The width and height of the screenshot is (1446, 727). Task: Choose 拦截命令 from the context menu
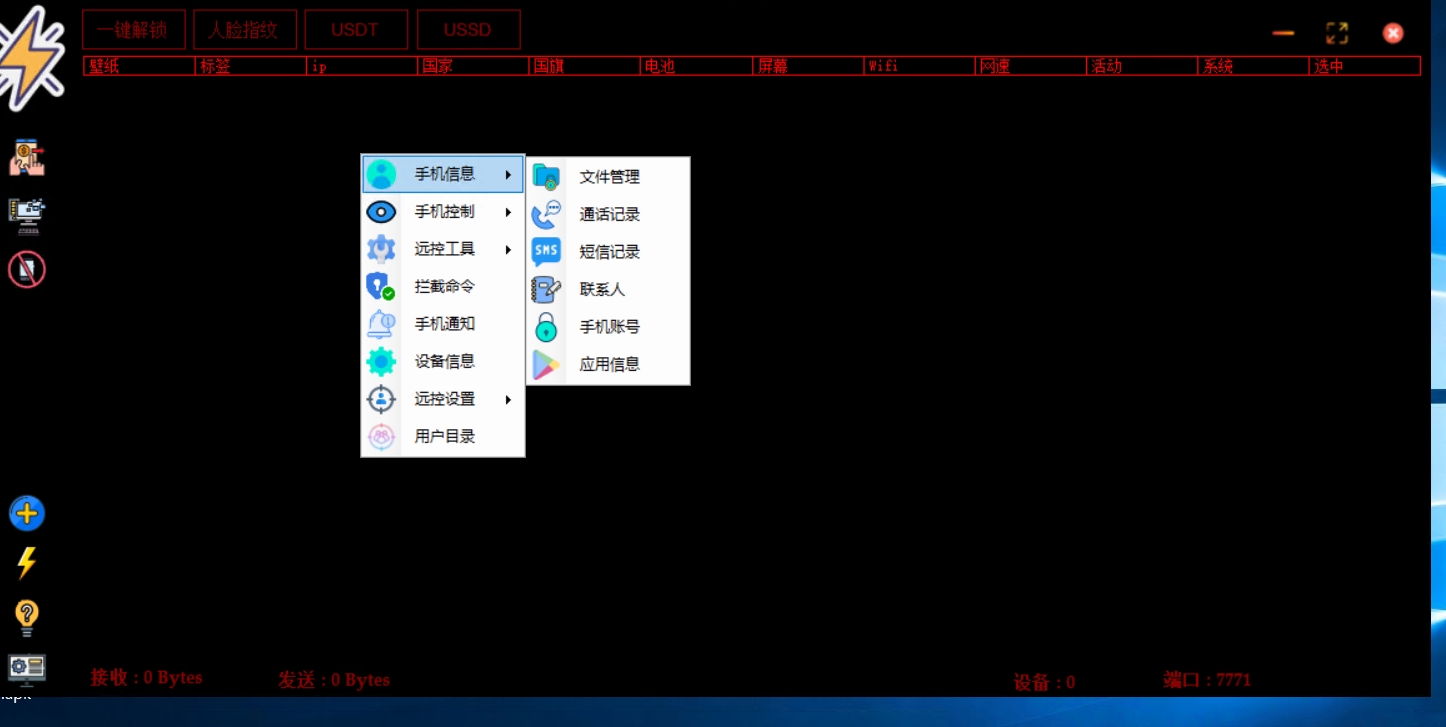pos(443,286)
